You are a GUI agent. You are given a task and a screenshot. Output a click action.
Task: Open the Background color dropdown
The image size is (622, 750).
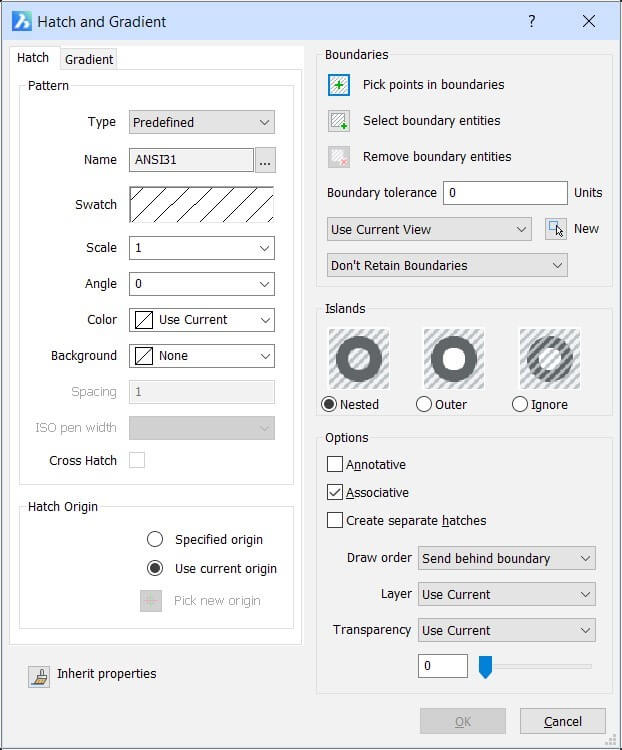[x=202, y=356]
